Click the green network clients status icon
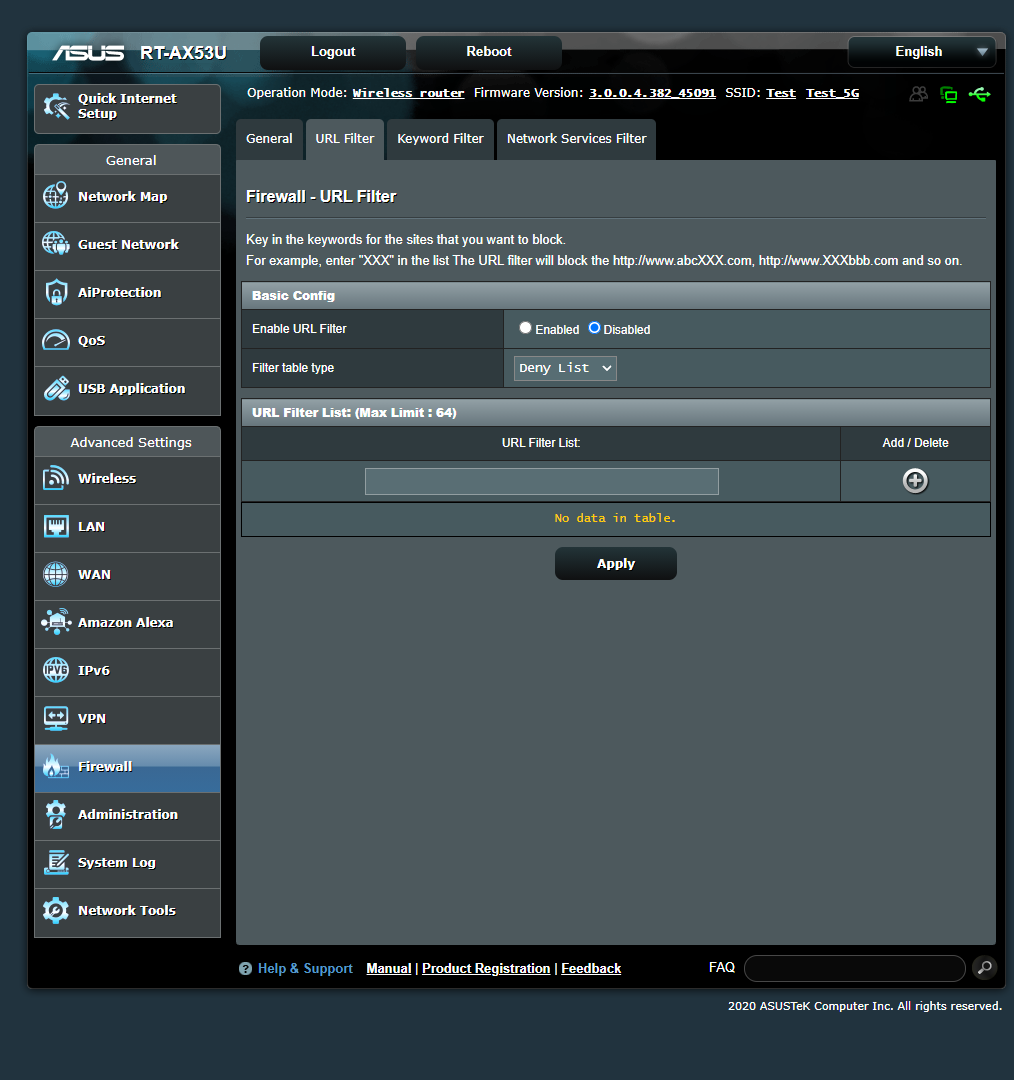Screen dimensions: 1014x1080 pos(949,94)
